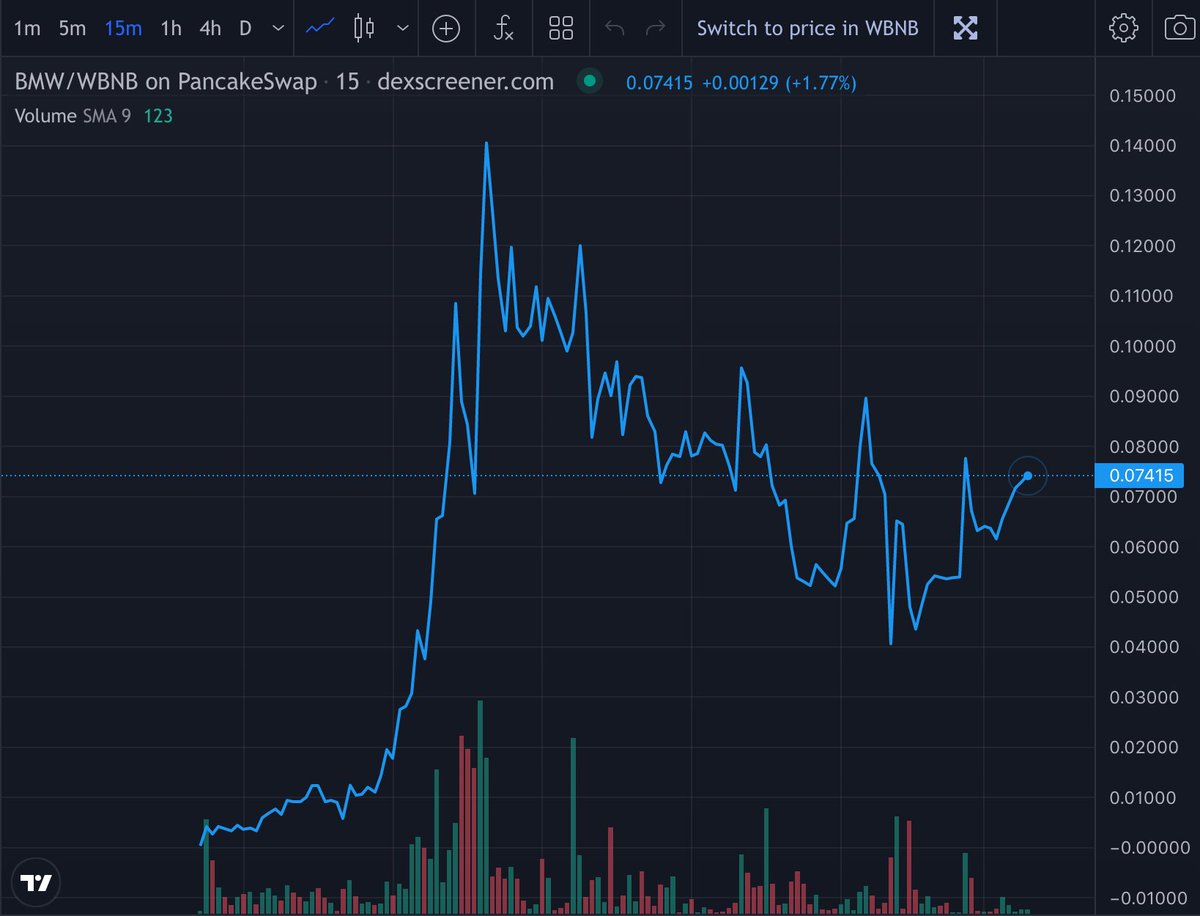This screenshot has height=916, width=1200.
Task: Toggle fullscreen mode icon
Action: point(965,28)
